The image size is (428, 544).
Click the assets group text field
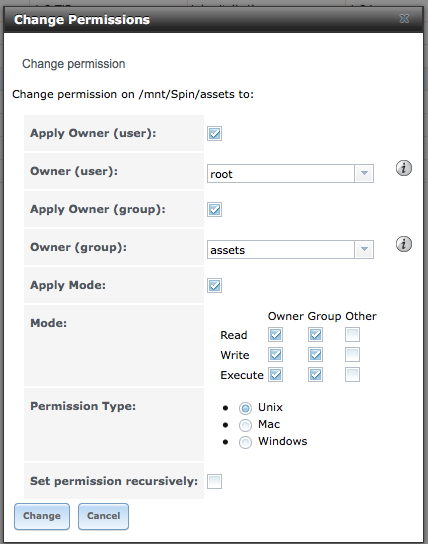click(281, 249)
